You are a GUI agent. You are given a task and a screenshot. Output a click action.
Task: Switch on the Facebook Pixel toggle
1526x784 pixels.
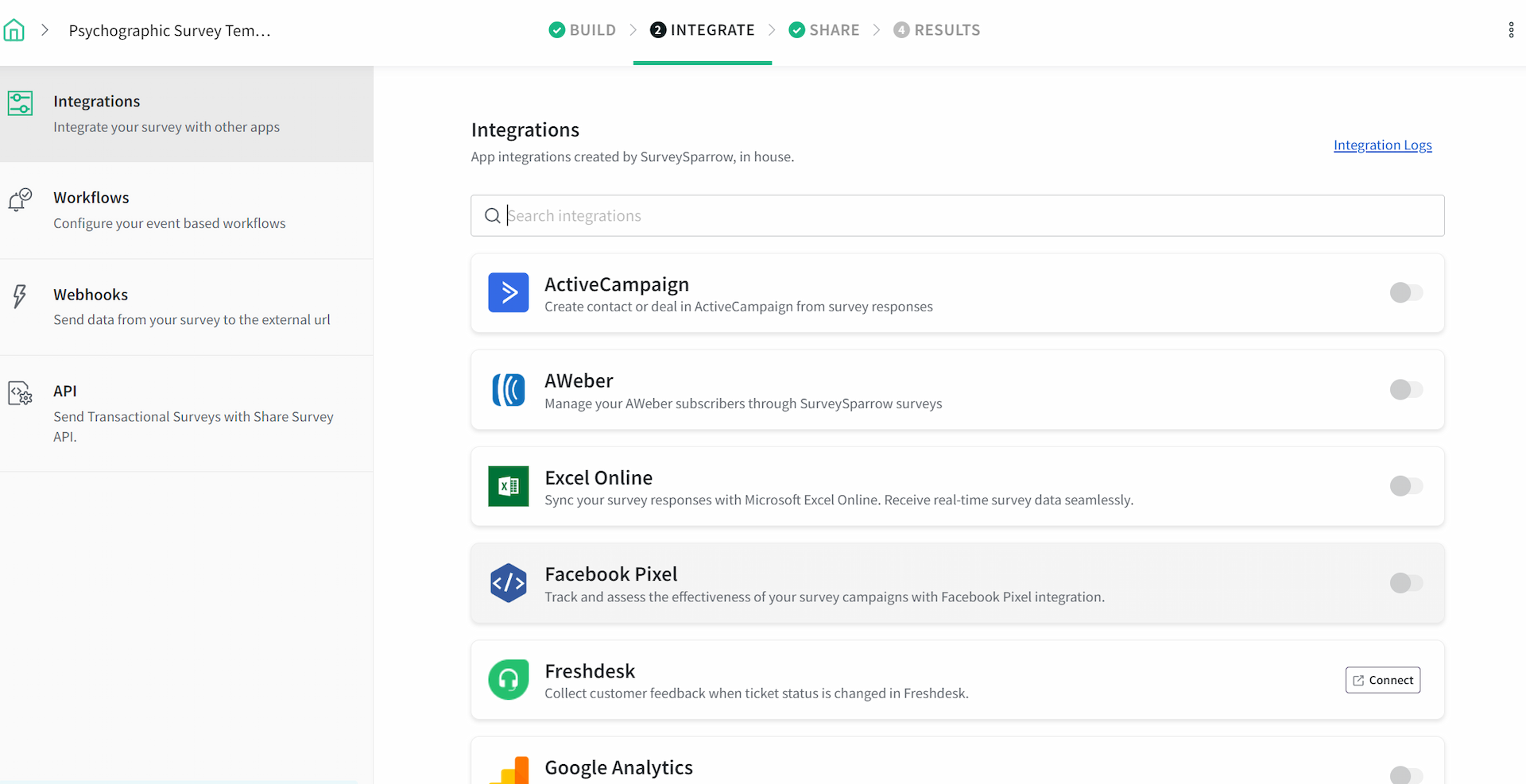[x=1405, y=582]
